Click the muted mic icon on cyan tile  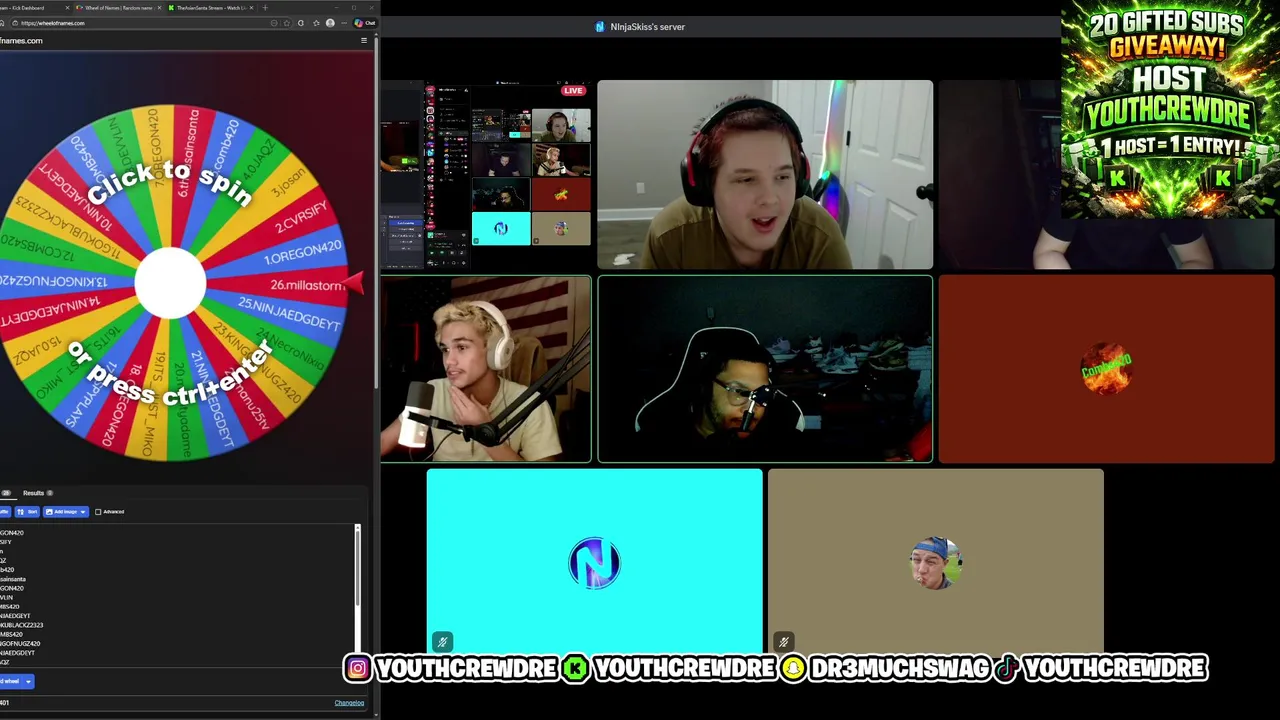click(442, 641)
